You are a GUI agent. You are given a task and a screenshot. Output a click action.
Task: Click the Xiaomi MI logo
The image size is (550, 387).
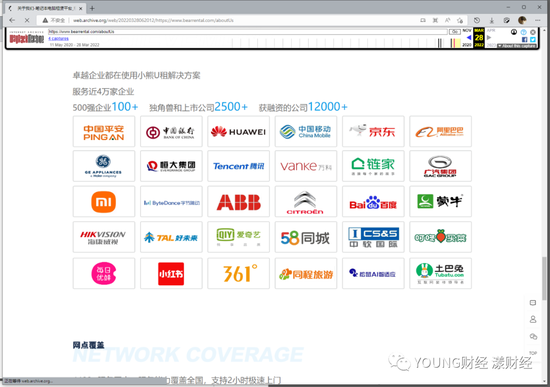[x=103, y=202]
